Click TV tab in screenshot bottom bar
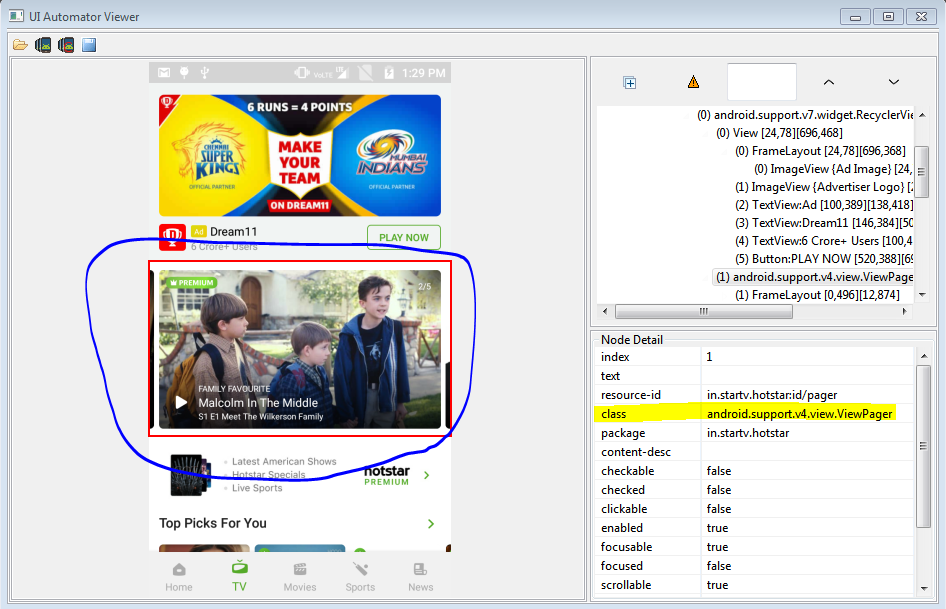Viewport: 946px width, 609px height. [239, 576]
